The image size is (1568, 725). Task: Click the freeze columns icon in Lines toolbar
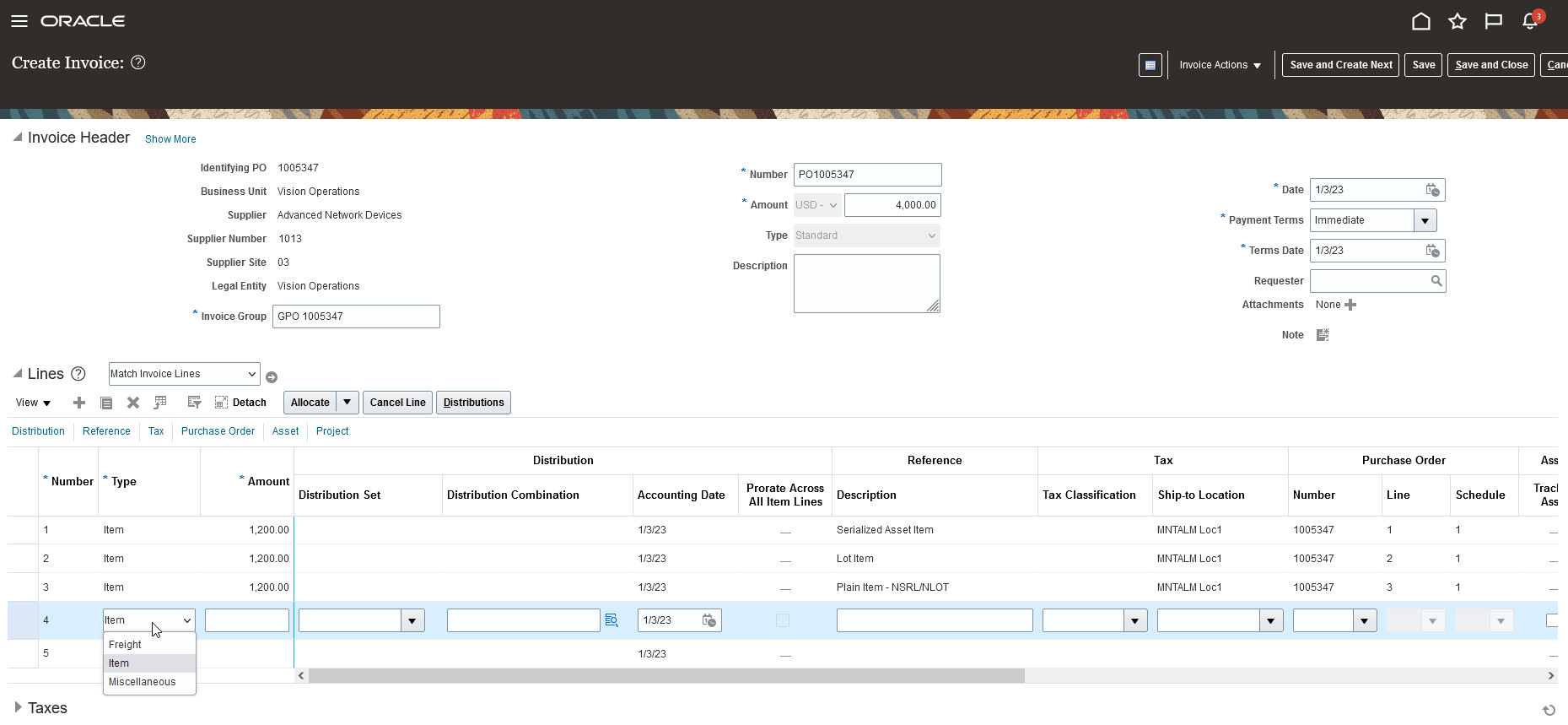point(160,403)
